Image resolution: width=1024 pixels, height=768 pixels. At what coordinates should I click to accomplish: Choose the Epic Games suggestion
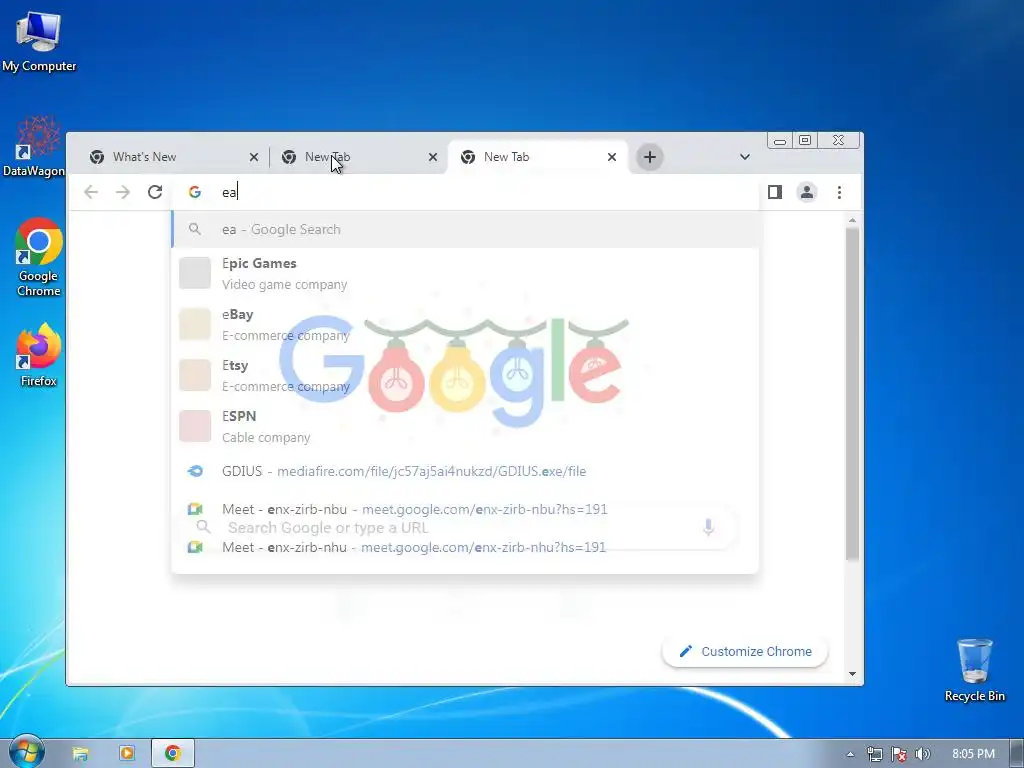pos(465,273)
